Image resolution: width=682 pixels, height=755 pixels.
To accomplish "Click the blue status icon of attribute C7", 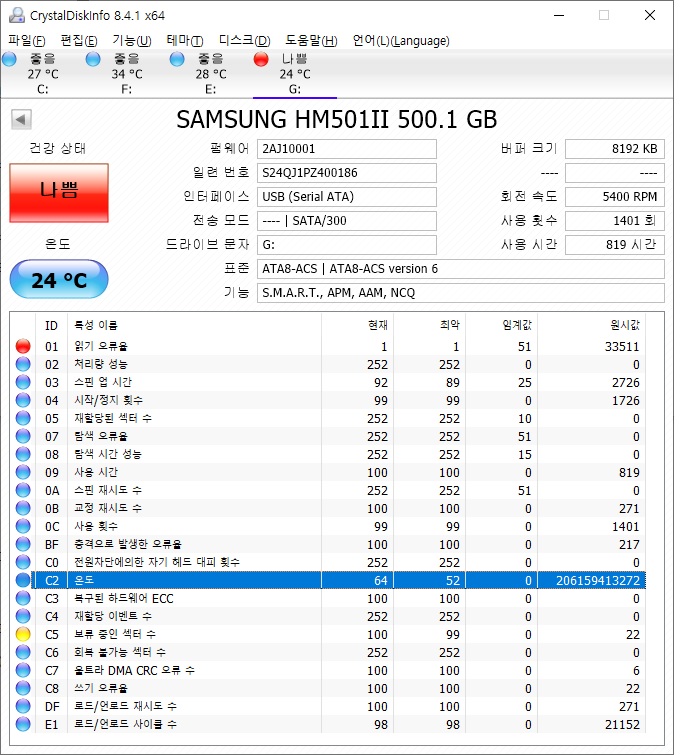I will 23,670.
